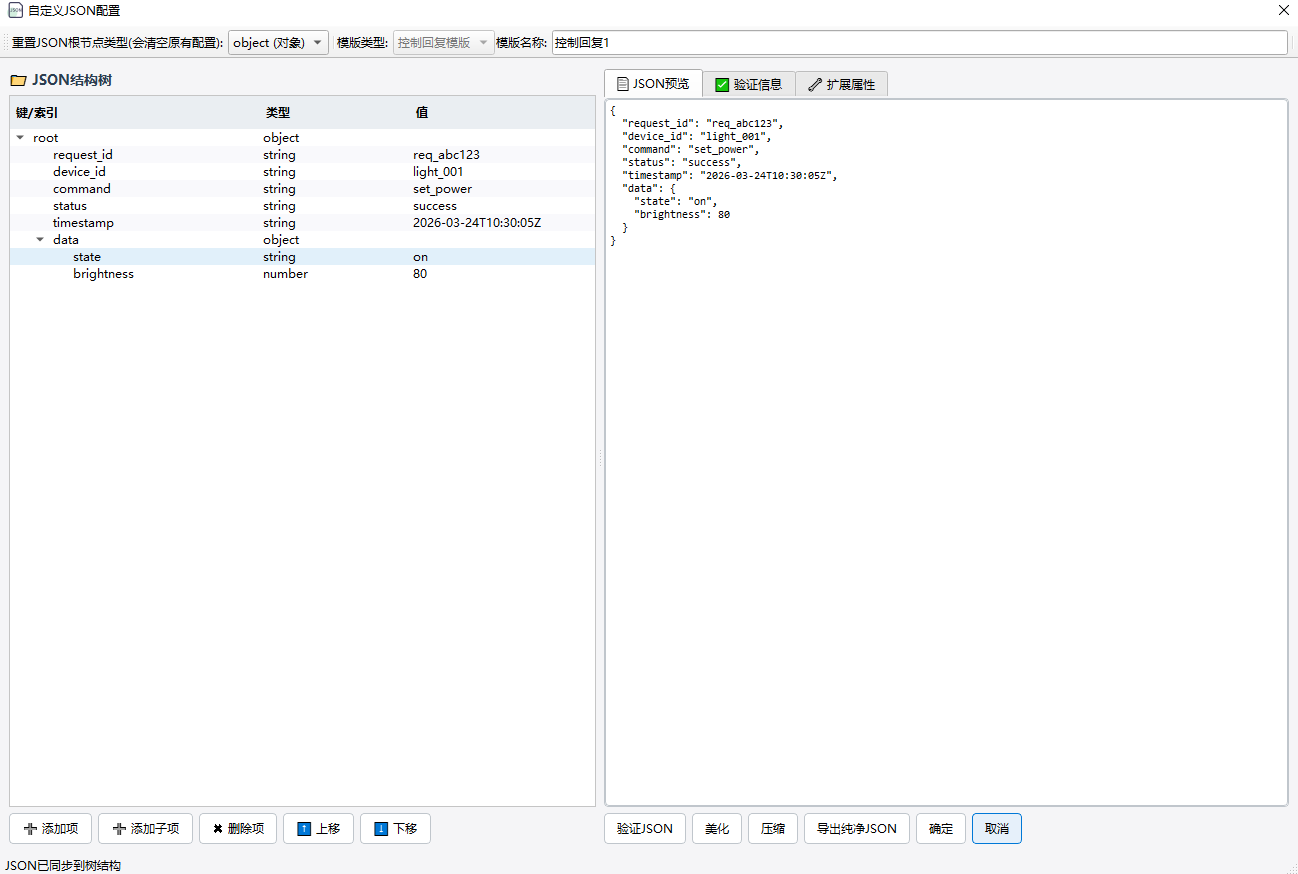Screen dimensions: 1298x874
Task: Click the up arrow icon for 上移
Action: [x=304, y=829]
